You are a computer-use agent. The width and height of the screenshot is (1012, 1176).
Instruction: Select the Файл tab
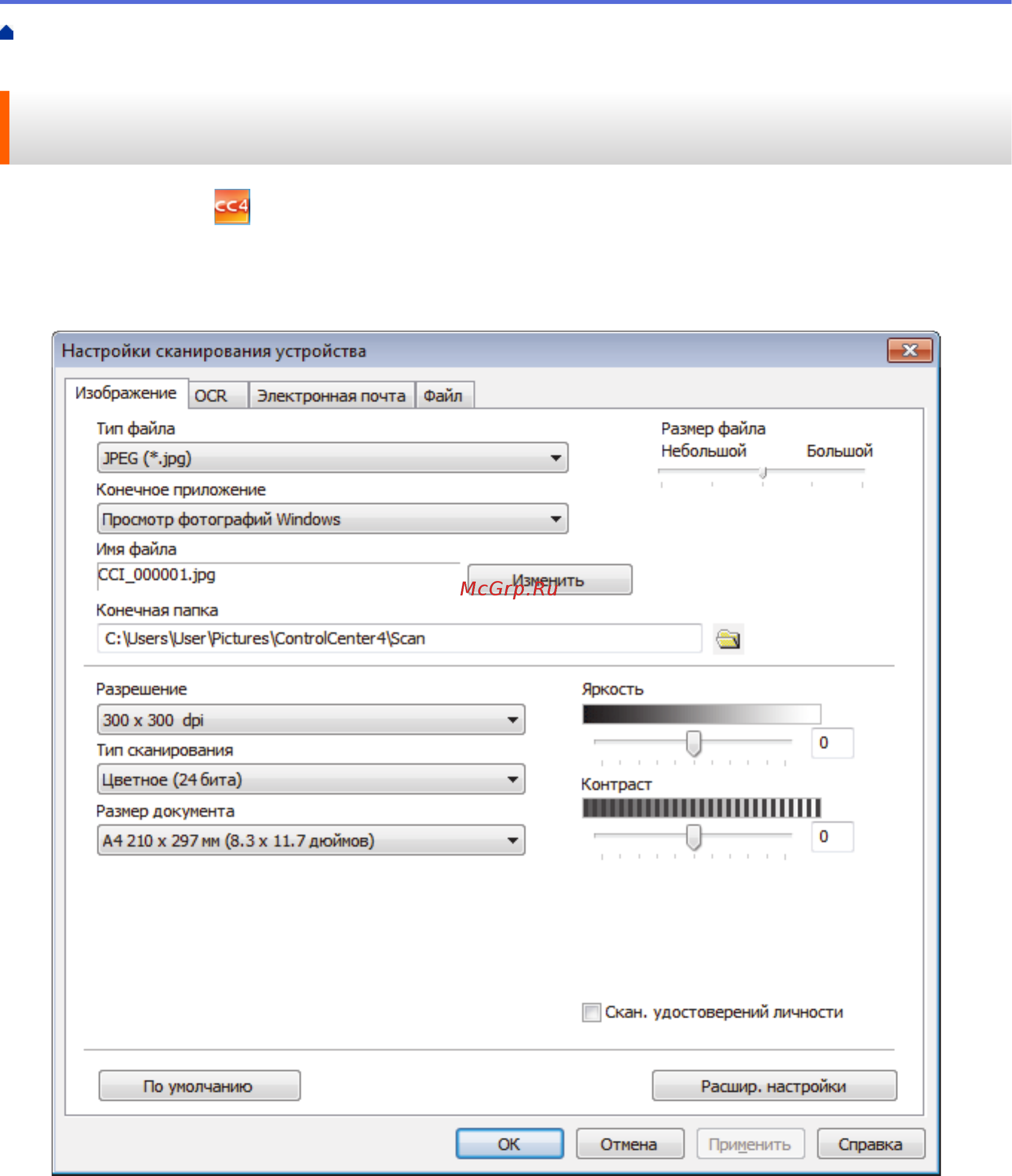445,395
